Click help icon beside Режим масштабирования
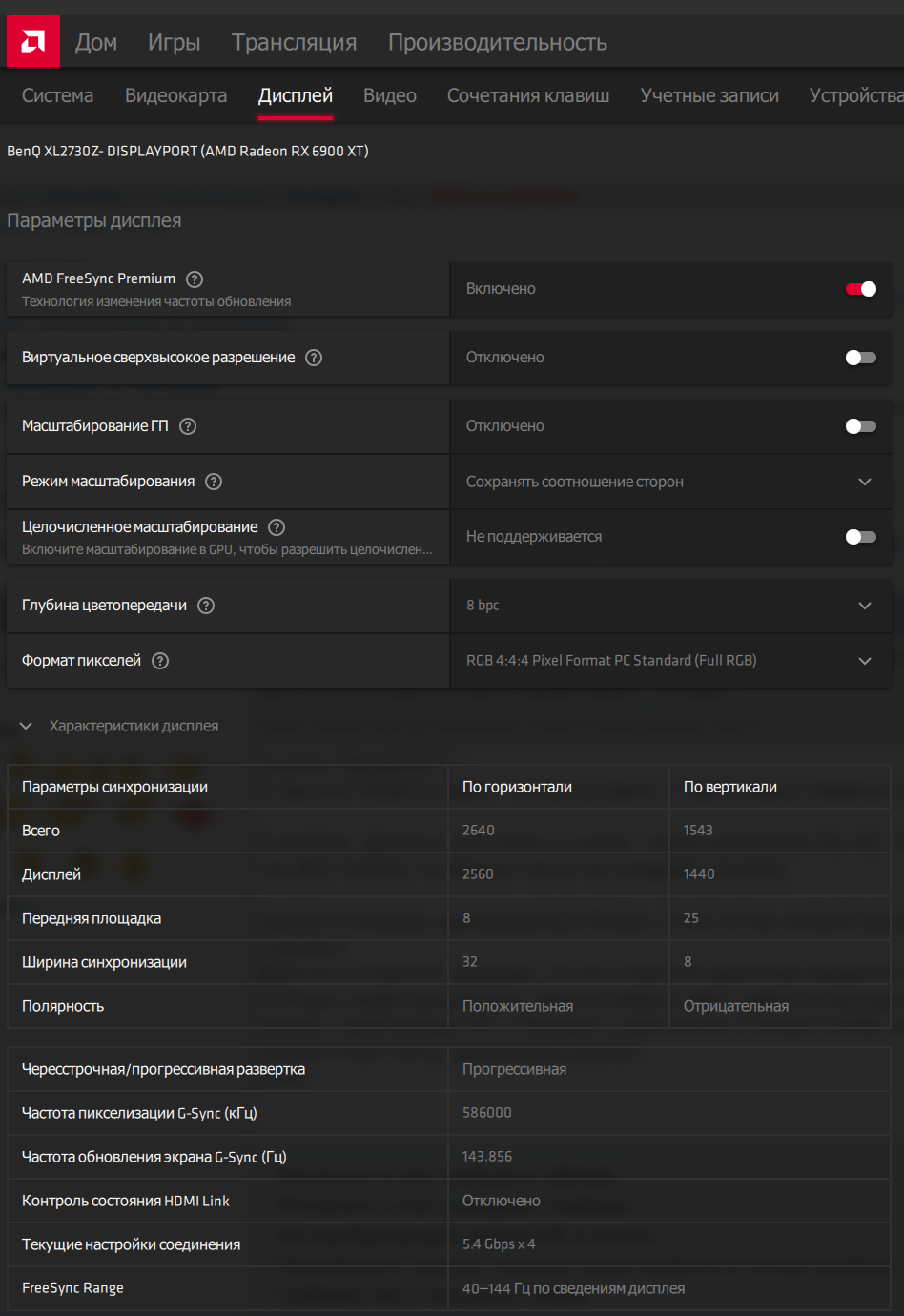The image size is (904, 1316). click(214, 482)
